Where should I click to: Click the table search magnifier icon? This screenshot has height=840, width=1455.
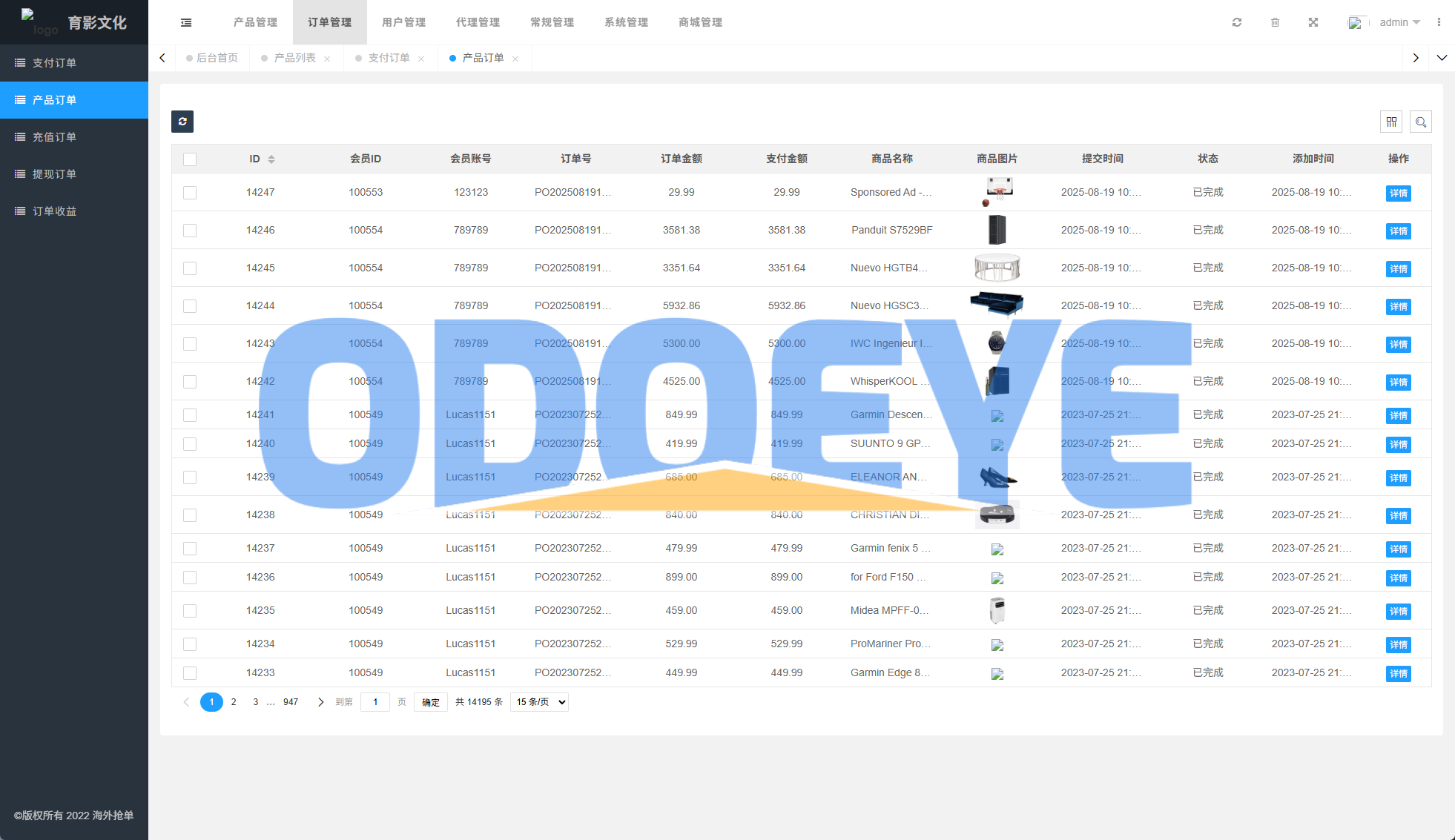click(x=1420, y=122)
